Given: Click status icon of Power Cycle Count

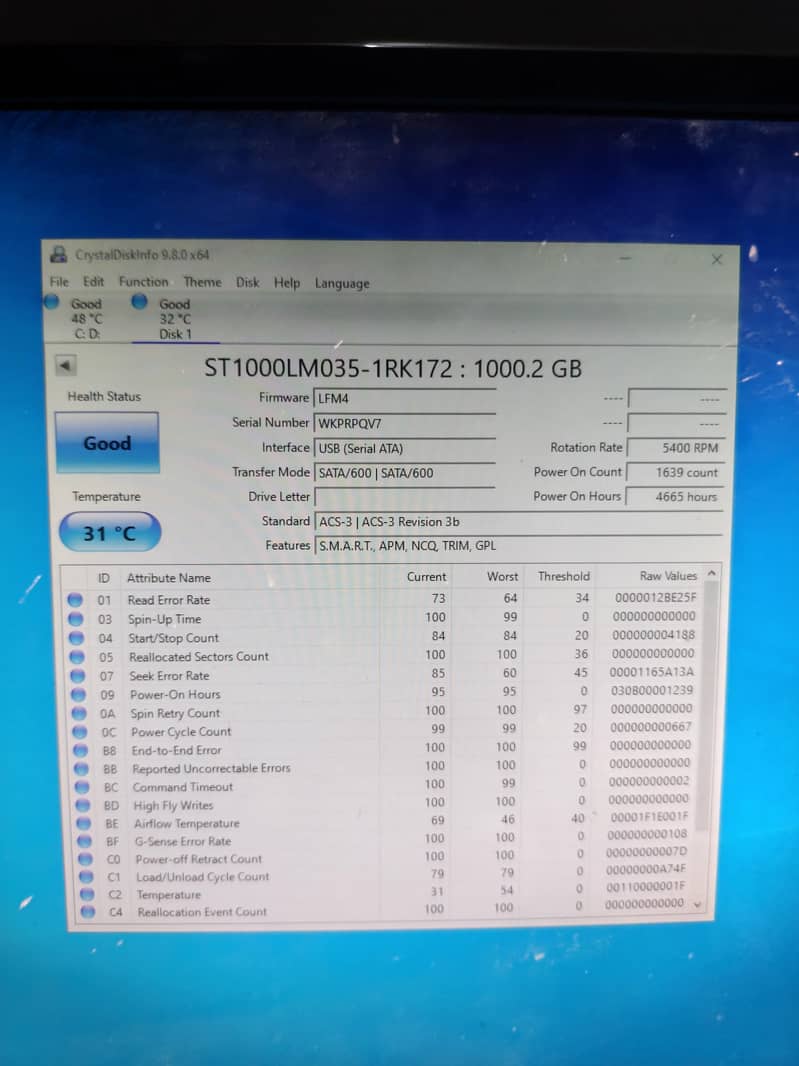Looking at the screenshot, I should pos(80,732).
